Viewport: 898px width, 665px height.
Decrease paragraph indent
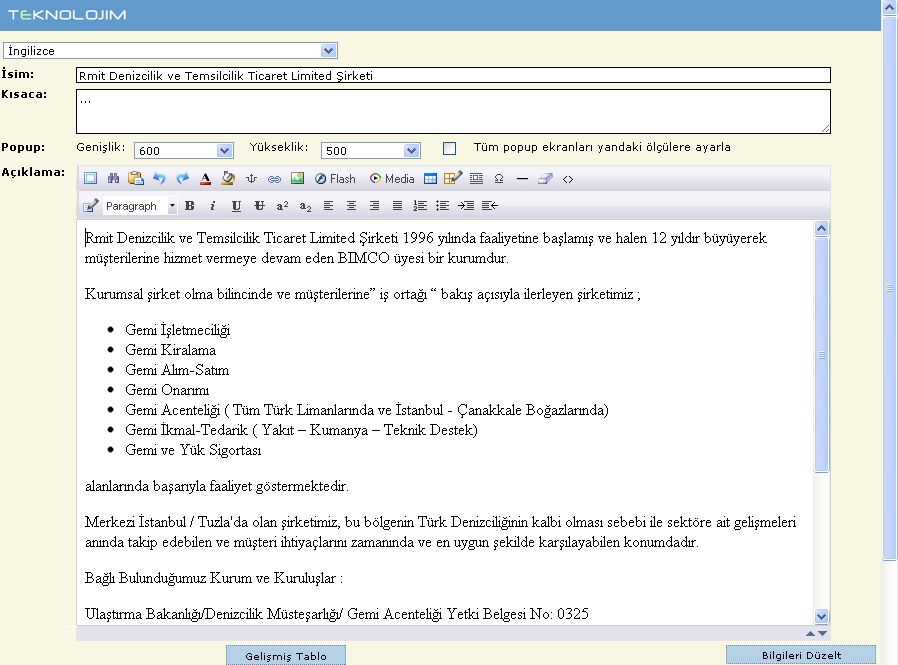pos(490,206)
